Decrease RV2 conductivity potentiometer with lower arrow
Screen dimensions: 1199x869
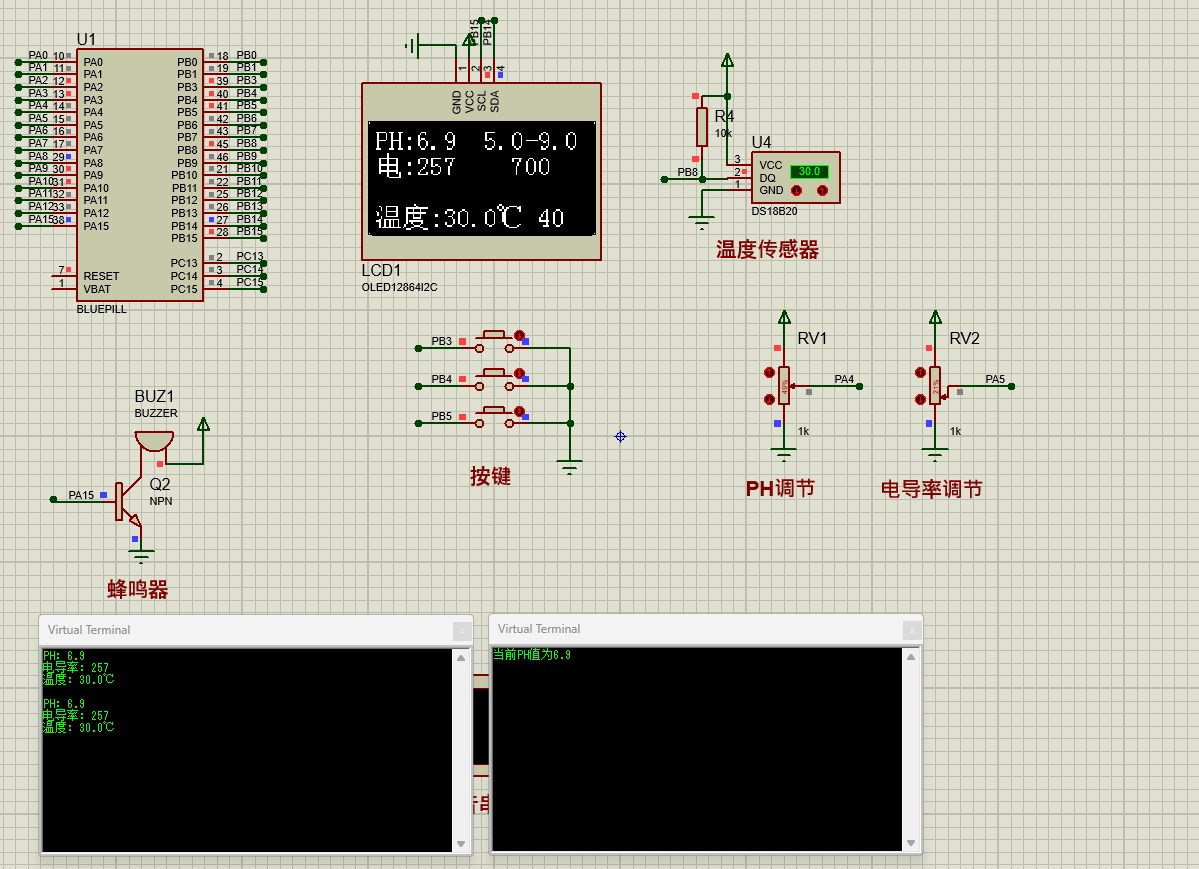(920, 399)
